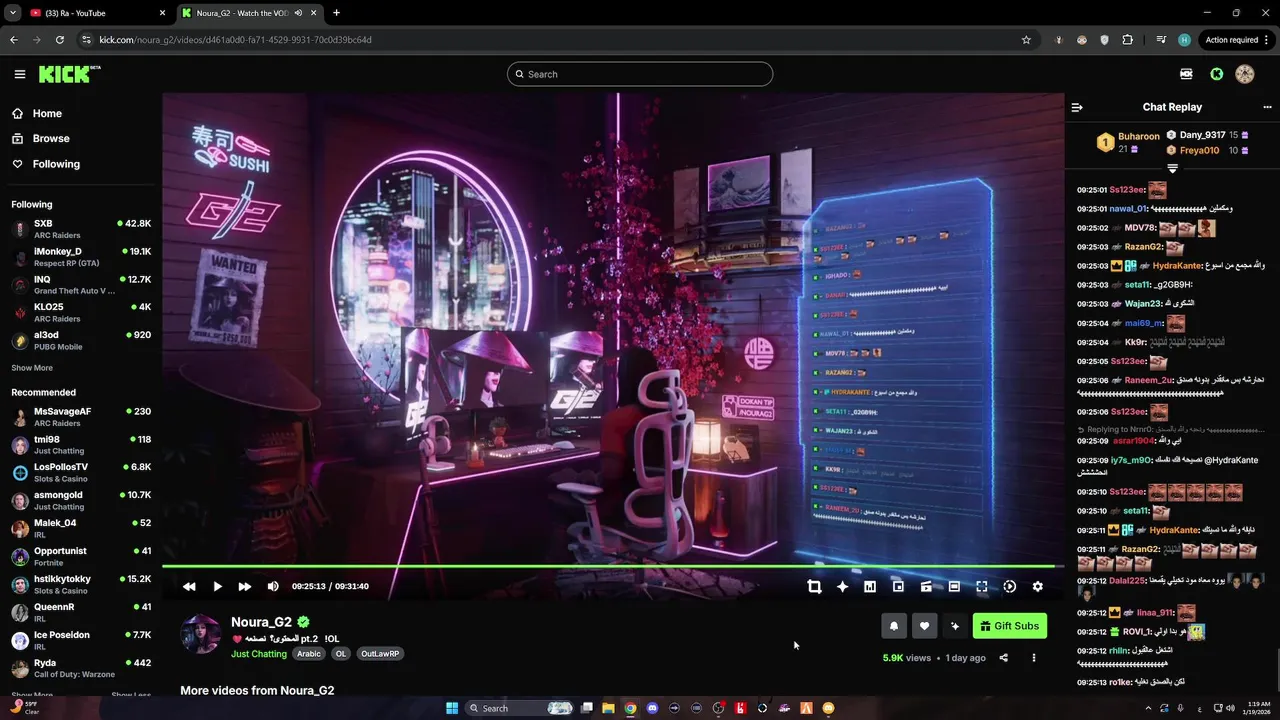The width and height of the screenshot is (1280, 720).
Task: Open Ice Poseidon recommended channel
Action: click(x=82, y=640)
